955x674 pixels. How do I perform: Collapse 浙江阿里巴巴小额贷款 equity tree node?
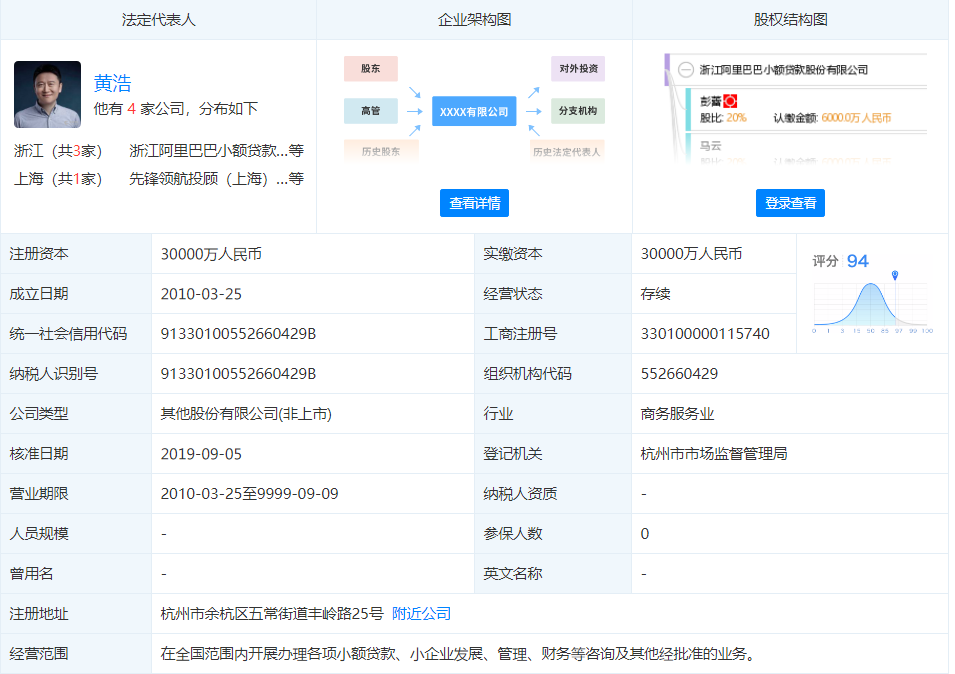click(686, 70)
